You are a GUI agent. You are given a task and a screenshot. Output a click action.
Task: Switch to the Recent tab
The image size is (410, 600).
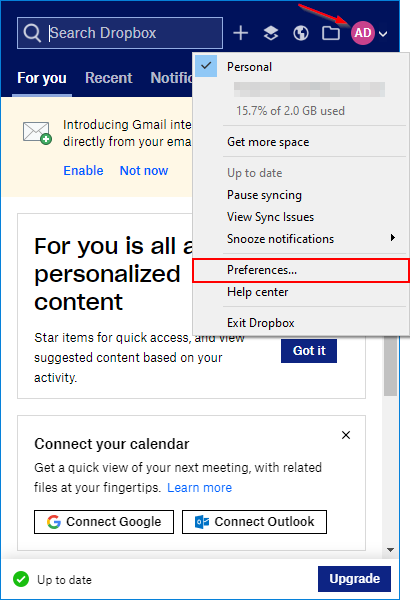(x=109, y=78)
